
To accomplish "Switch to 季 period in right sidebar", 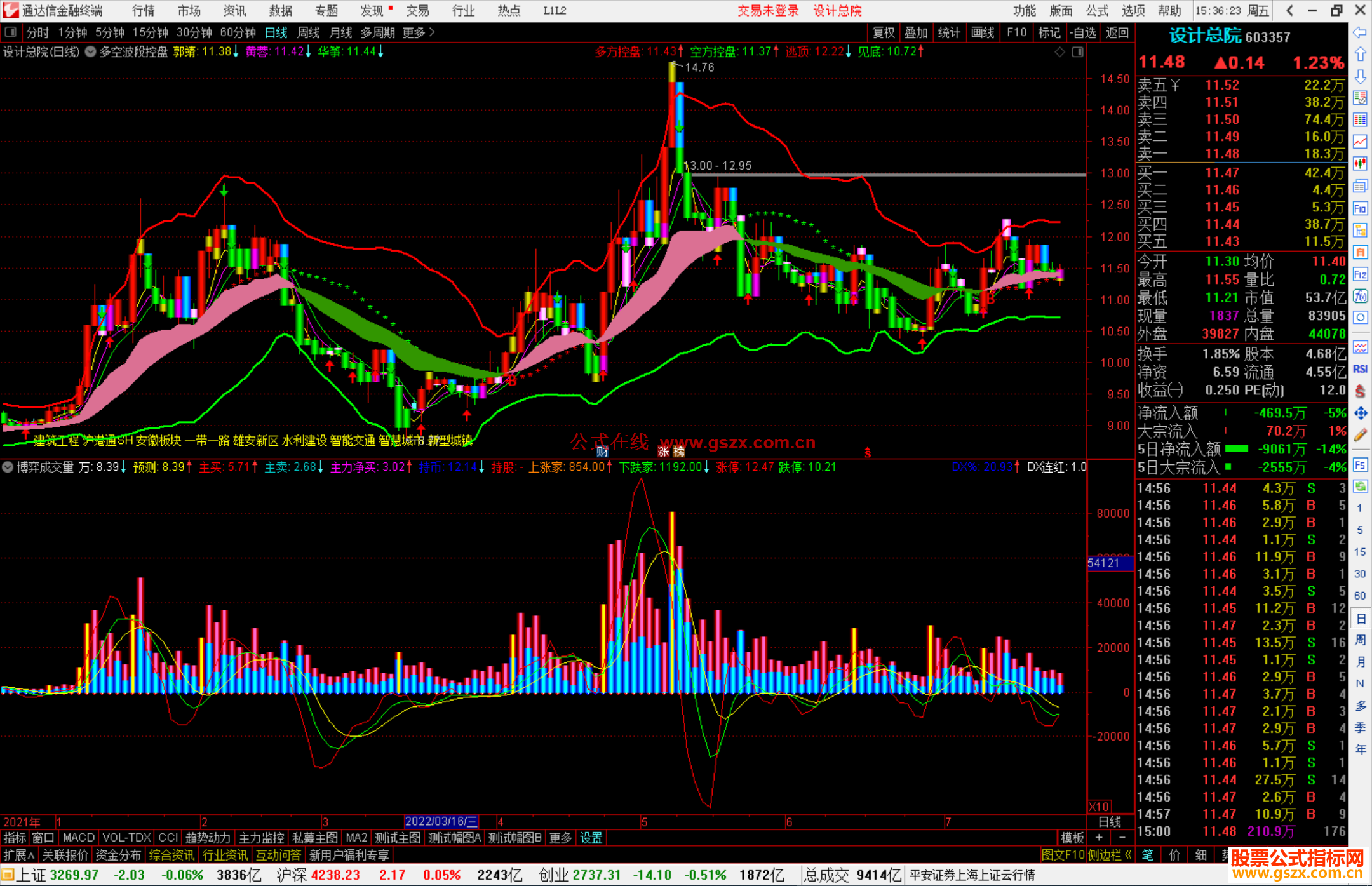I will 1360,728.
